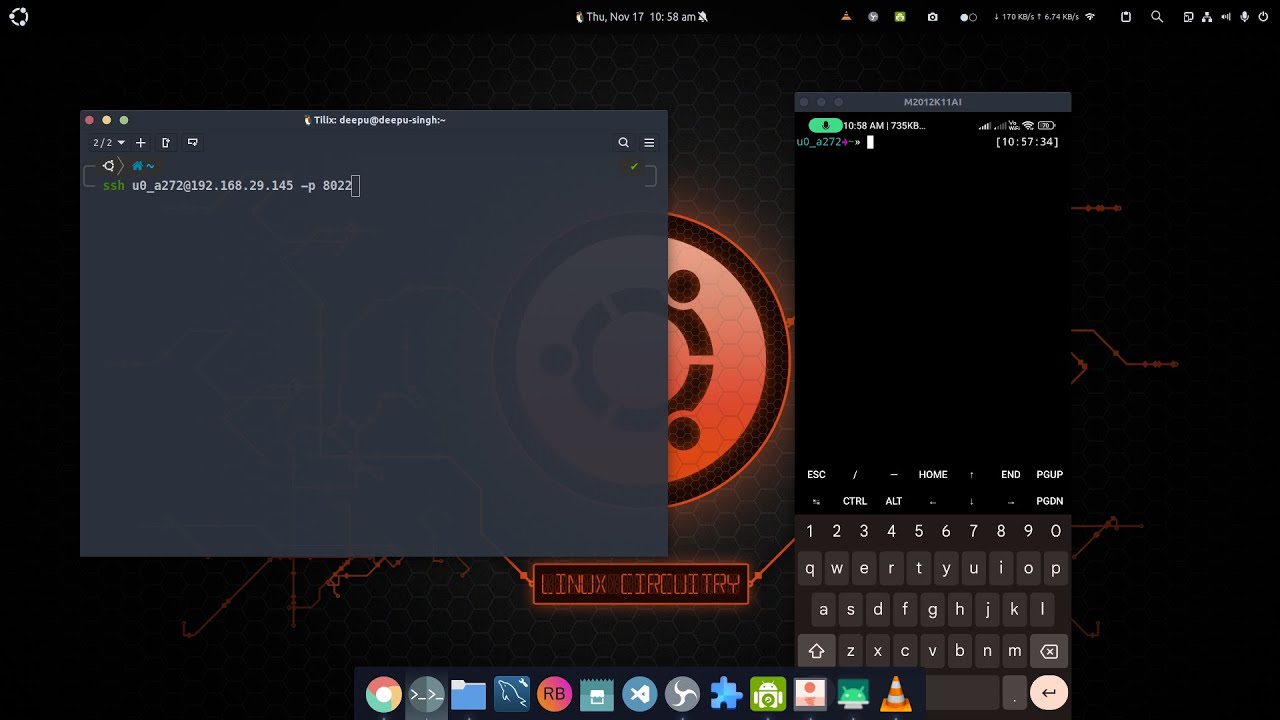Viewport: 1280px width, 720px height.
Task: Open the terminal app in the dock
Action: [x=426, y=693]
